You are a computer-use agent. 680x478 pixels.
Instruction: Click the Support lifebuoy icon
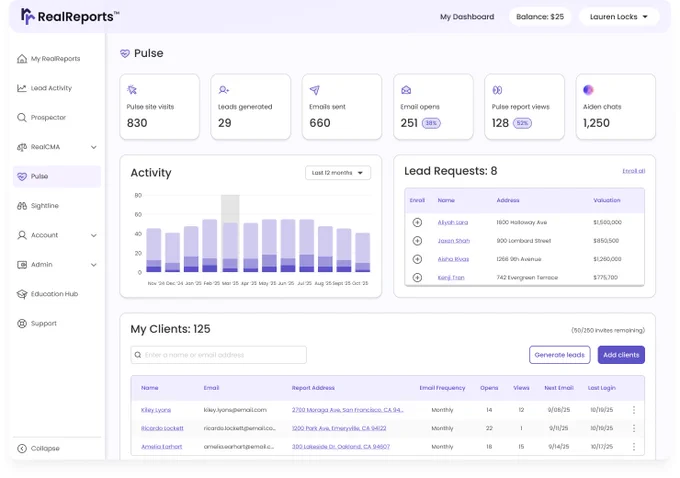click(x=22, y=324)
